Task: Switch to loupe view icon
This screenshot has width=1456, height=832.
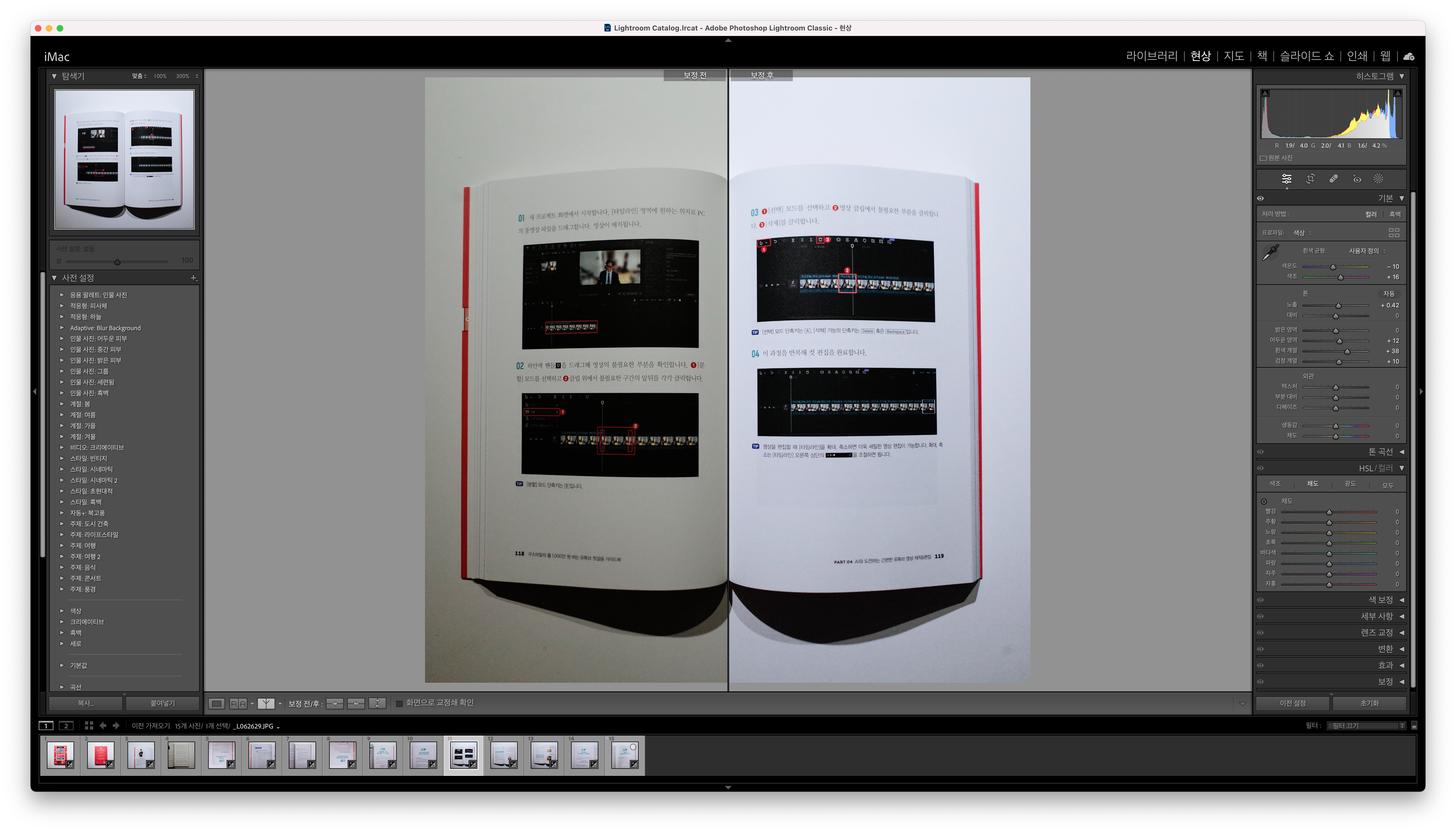Action: pyautogui.click(x=216, y=703)
